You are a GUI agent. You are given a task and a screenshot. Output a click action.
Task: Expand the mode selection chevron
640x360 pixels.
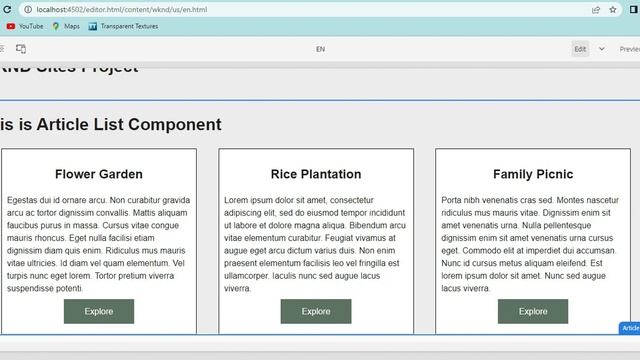point(602,49)
